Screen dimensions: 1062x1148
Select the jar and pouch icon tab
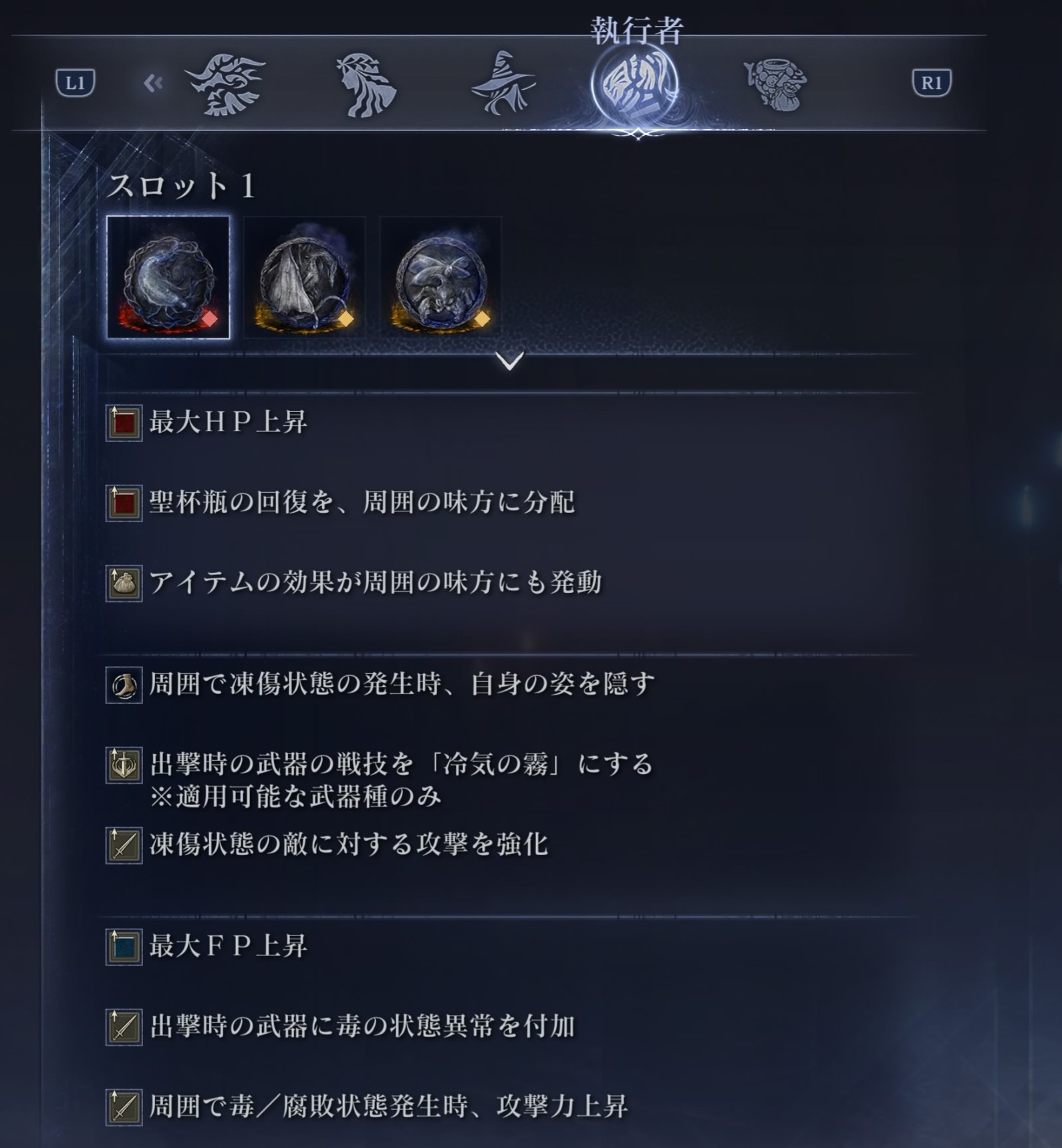(775, 85)
